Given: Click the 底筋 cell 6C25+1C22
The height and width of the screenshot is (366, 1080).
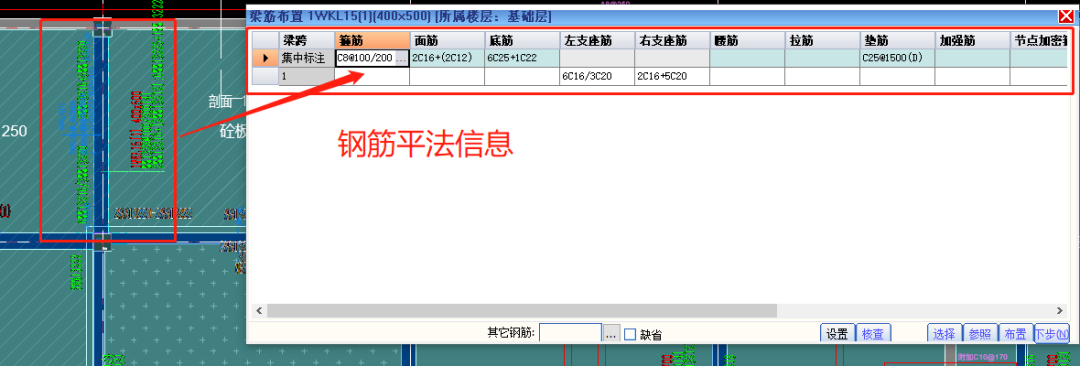Looking at the screenshot, I should coord(522,59).
